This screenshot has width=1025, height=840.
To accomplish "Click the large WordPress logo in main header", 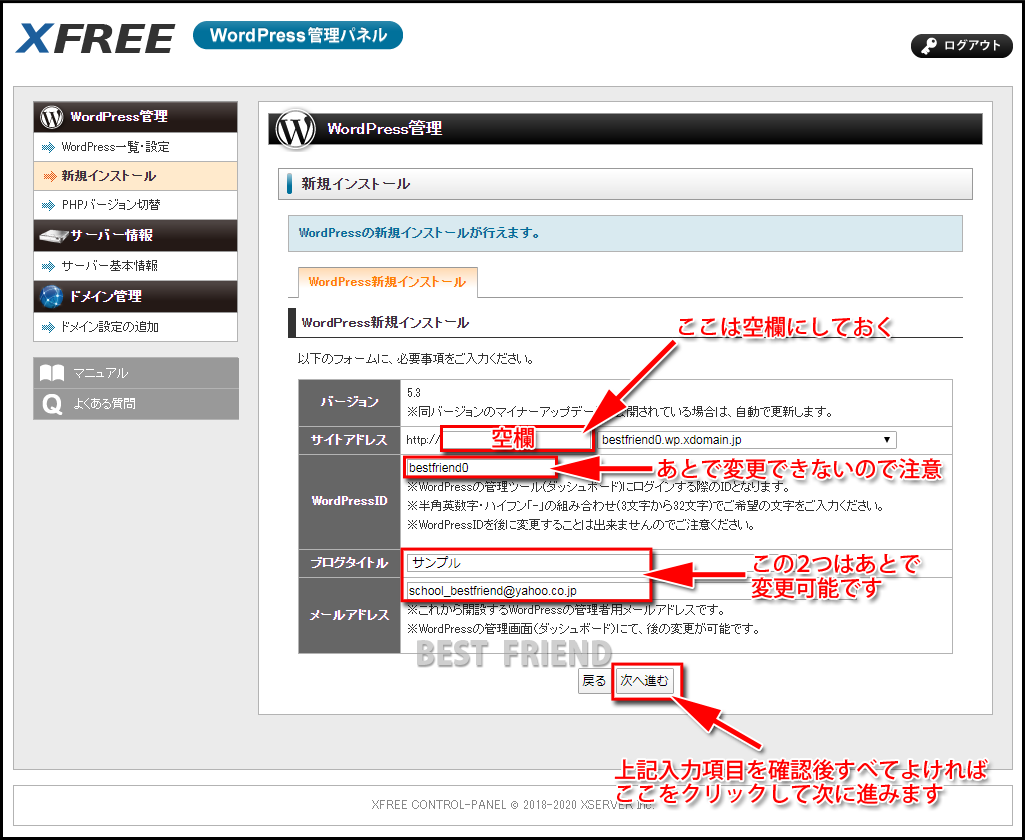I will point(295,129).
